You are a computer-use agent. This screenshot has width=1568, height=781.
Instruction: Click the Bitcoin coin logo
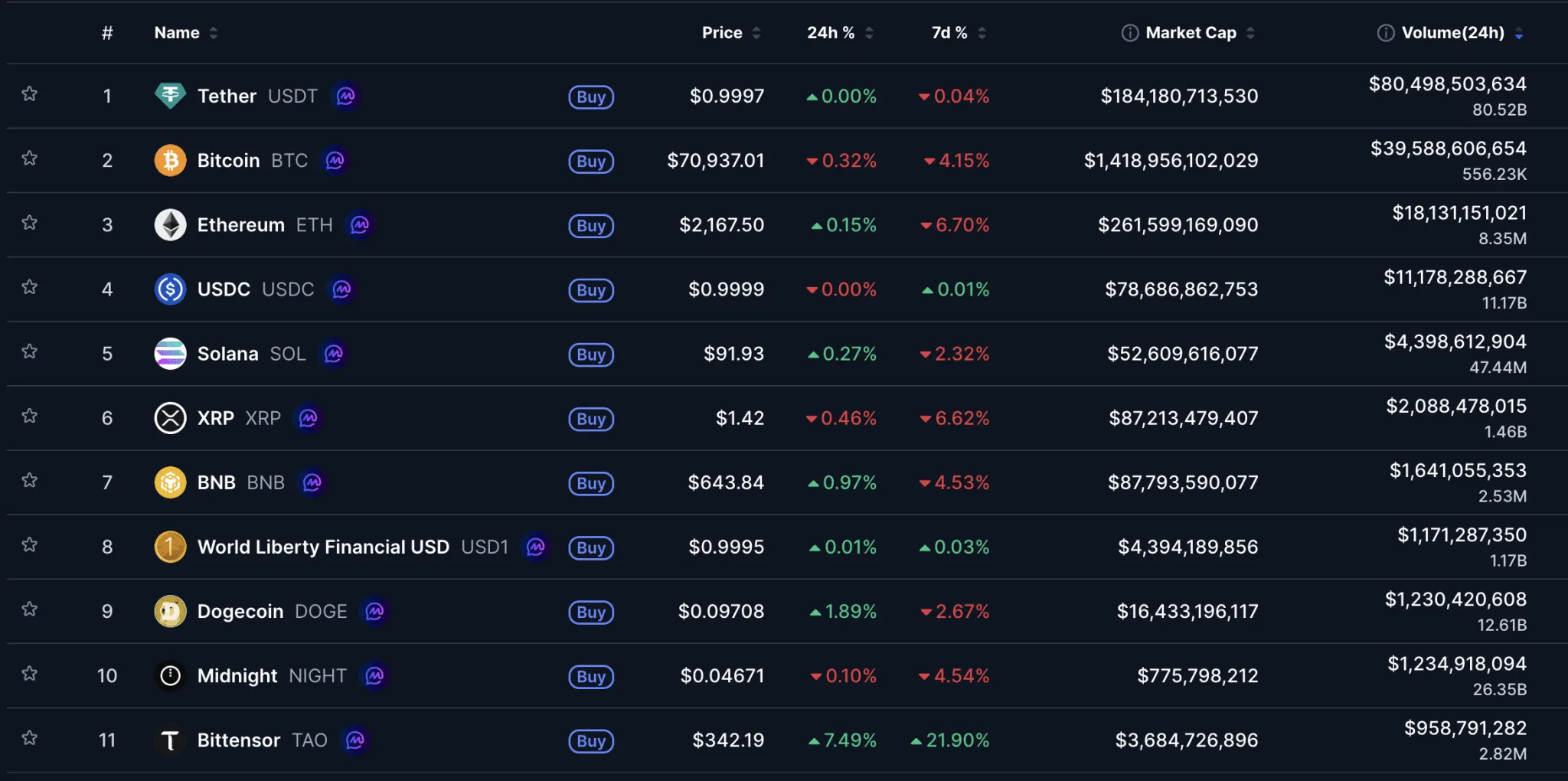(x=170, y=160)
